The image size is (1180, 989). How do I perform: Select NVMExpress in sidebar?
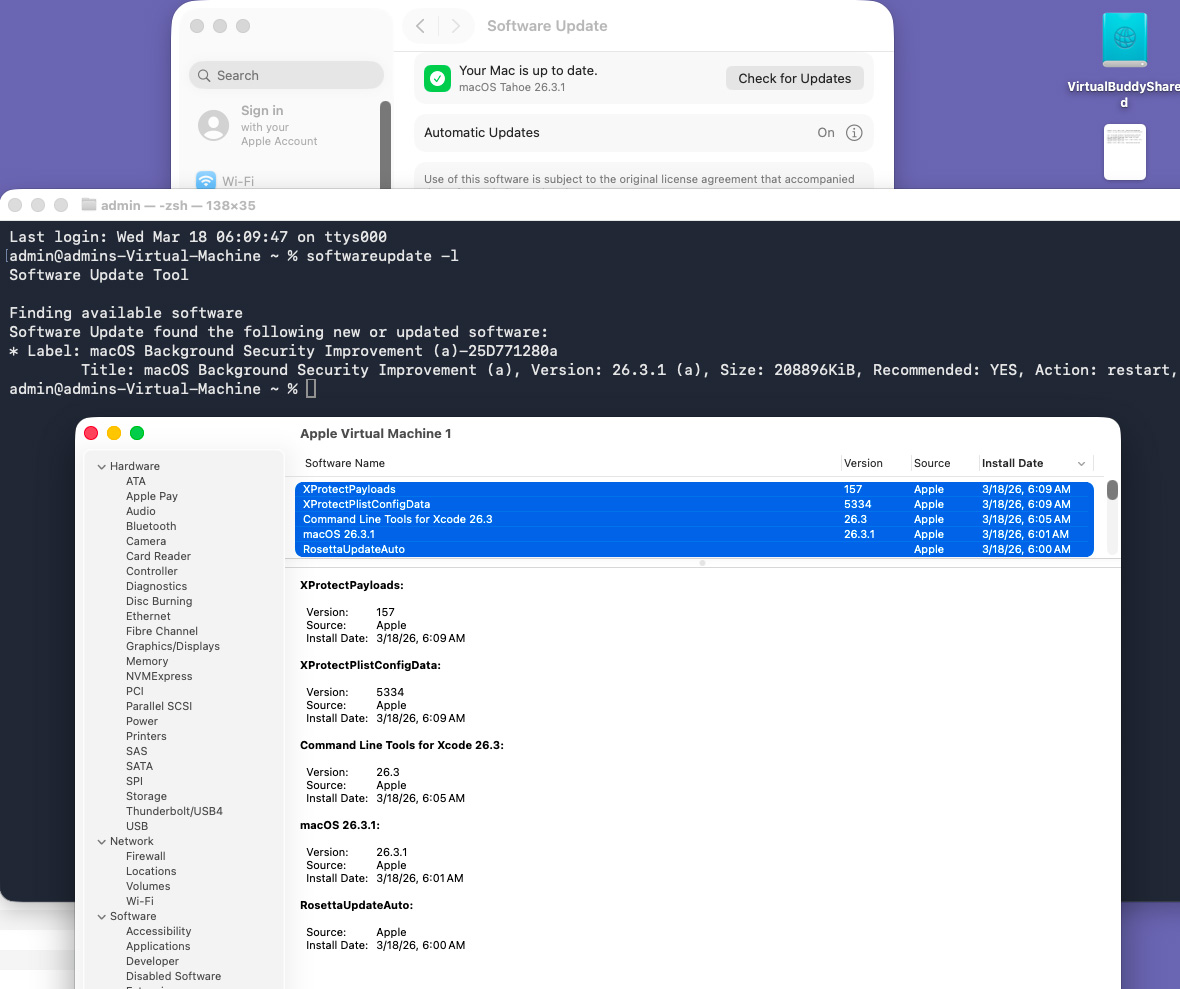(x=159, y=677)
